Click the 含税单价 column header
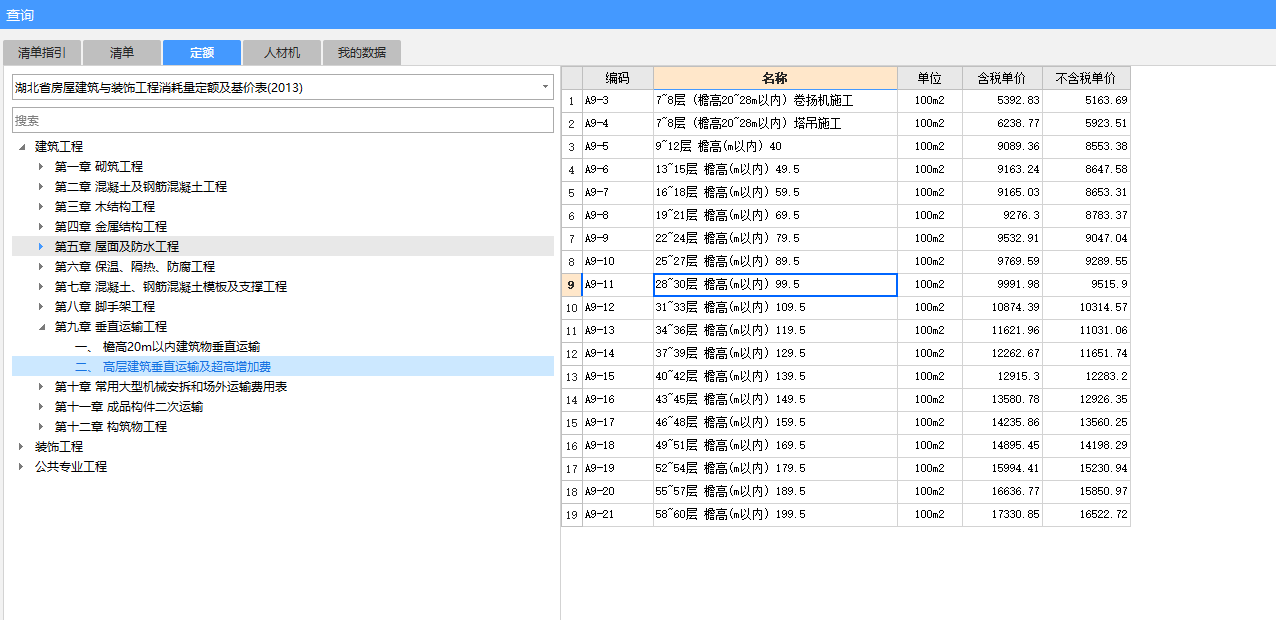Image resolution: width=1276 pixels, height=620 pixels. point(1002,78)
